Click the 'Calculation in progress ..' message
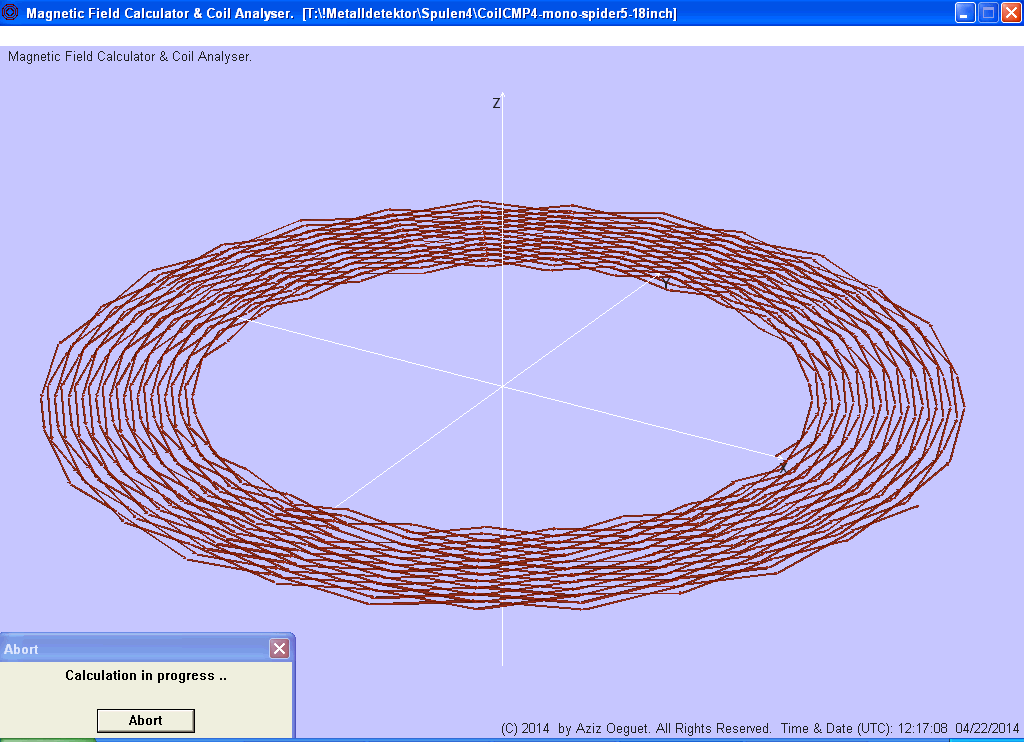 146,676
